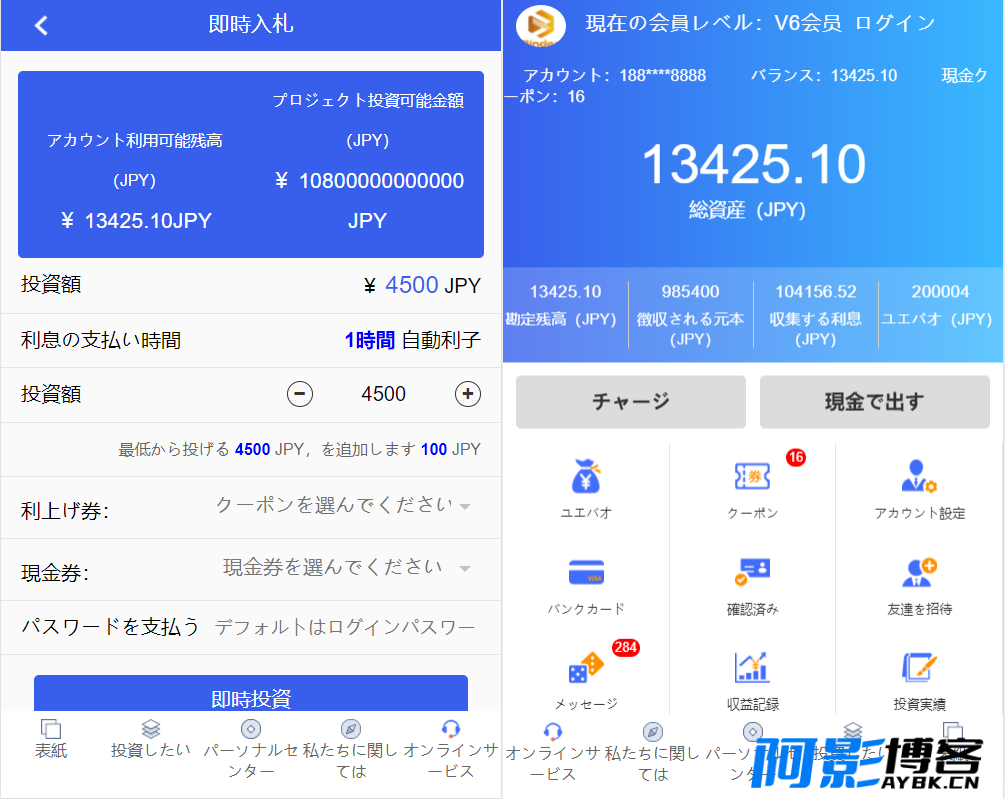
Task: Switch to the 表紙 tab
Action: pyautogui.click(x=51, y=739)
